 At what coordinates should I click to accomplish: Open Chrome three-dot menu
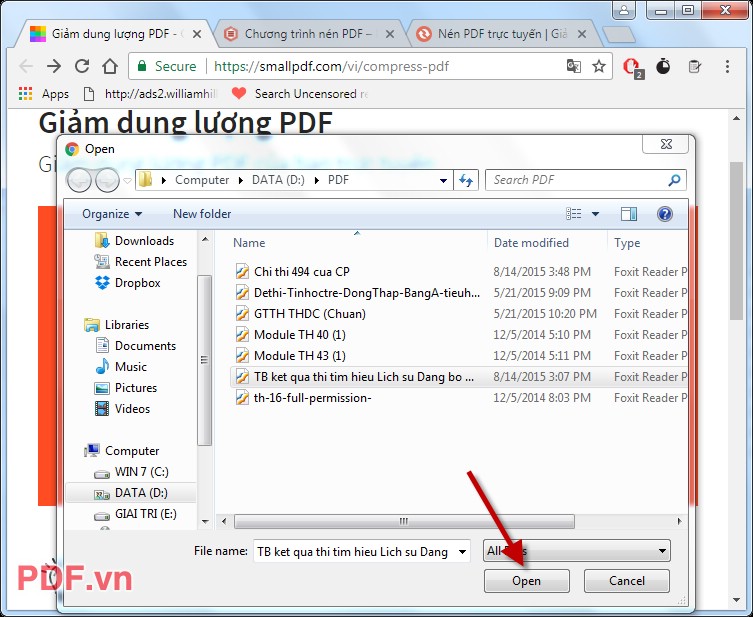click(727, 66)
